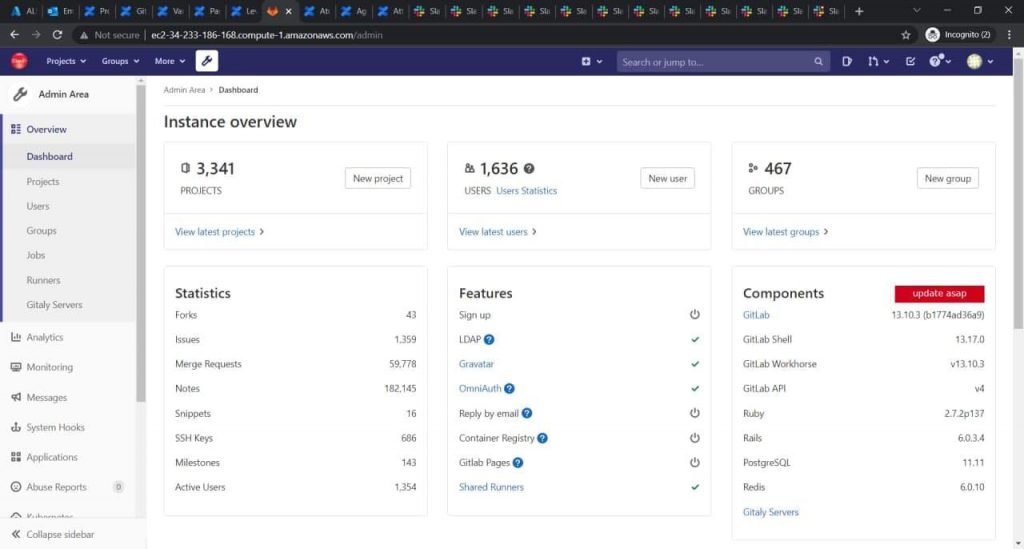Open the Admin Area wrench icon in navbar
This screenshot has height=549, width=1024.
pos(207,61)
